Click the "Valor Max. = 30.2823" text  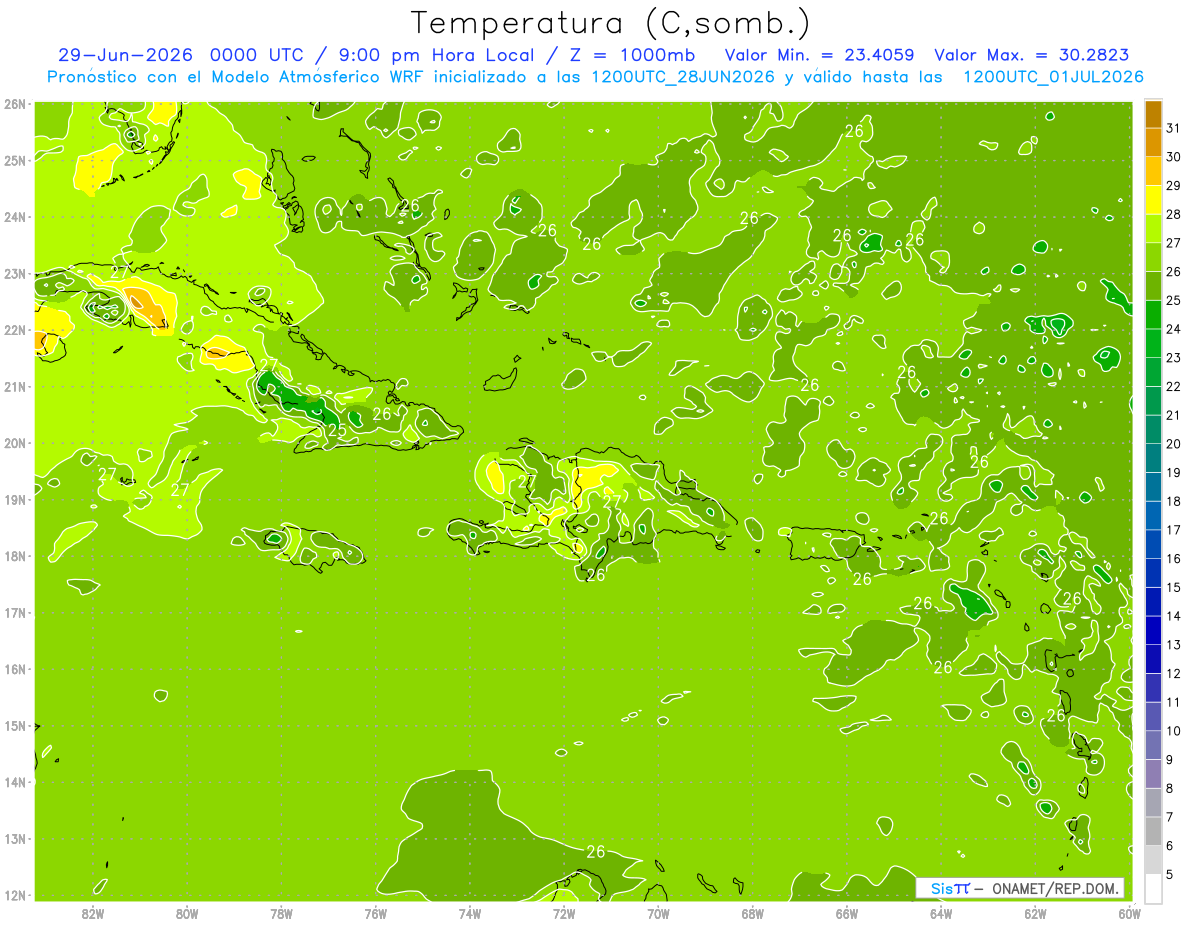(x=1032, y=55)
